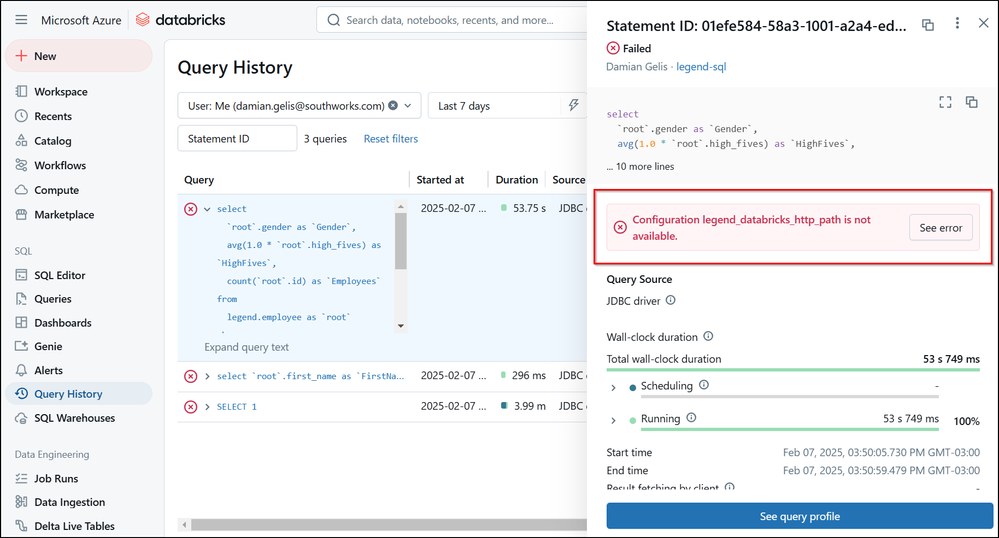Screen dimensions: 999x538
Task: Click the databricks logo
Action: point(181,20)
